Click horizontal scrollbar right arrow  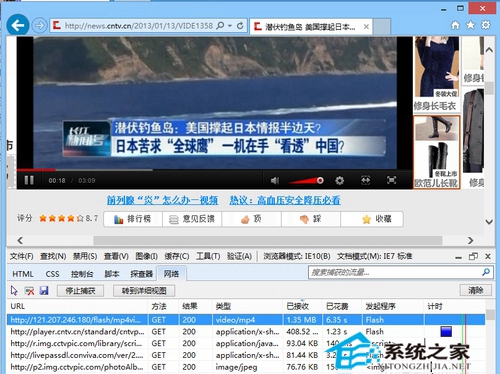[x=470, y=240]
